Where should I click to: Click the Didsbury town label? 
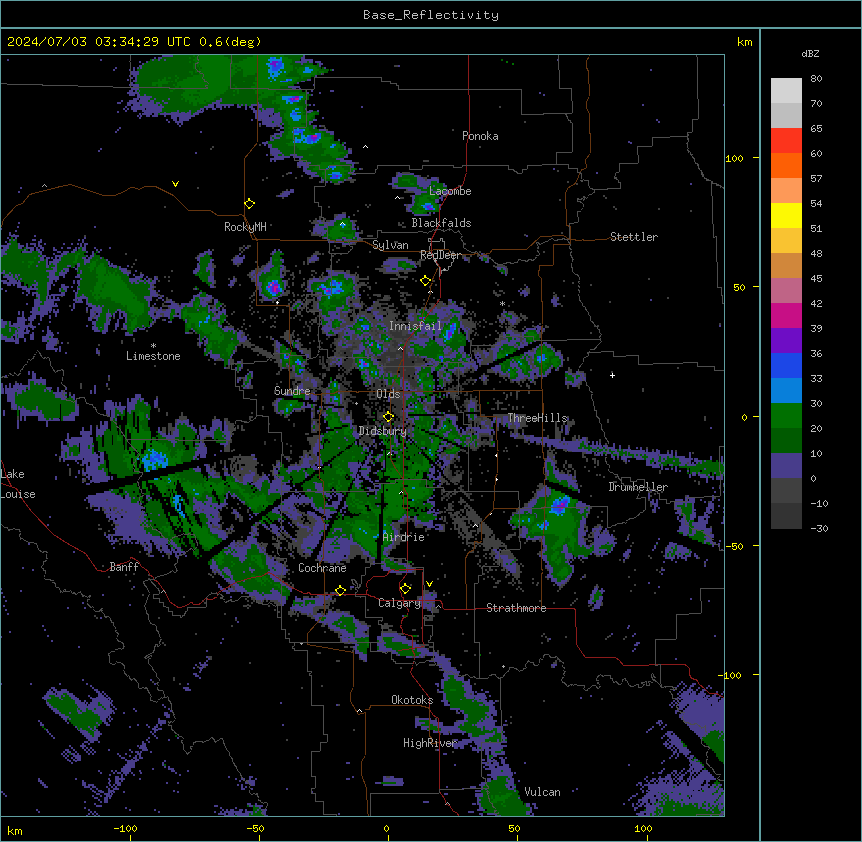click(x=383, y=431)
